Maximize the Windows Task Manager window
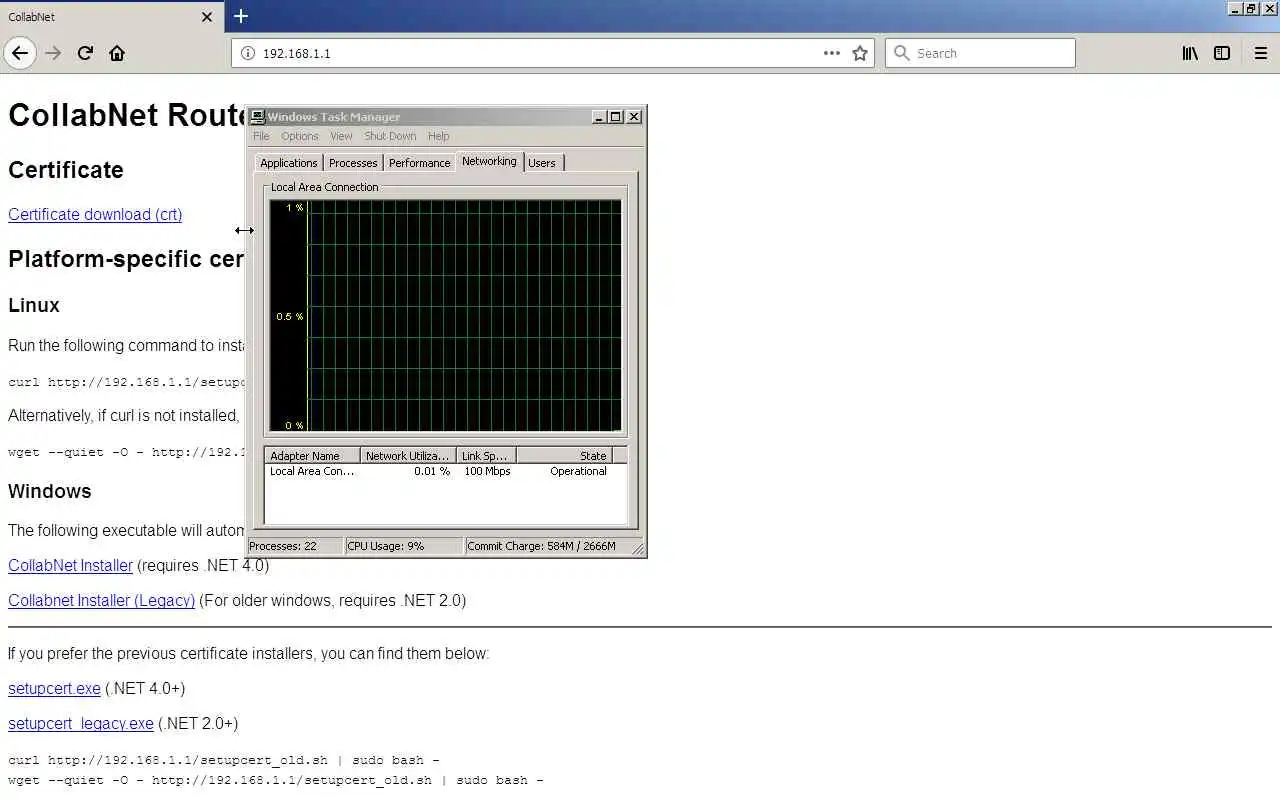This screenshot has height=800, width=1280. pyautogui.click(x=615, y=117)
